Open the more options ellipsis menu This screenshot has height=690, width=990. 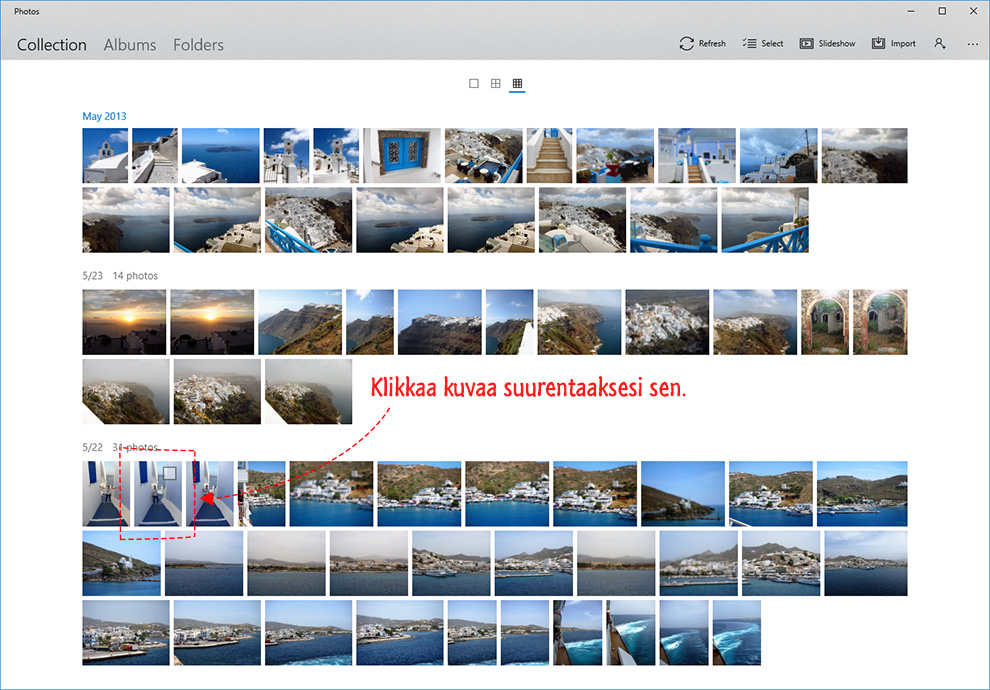coord(972,44)
